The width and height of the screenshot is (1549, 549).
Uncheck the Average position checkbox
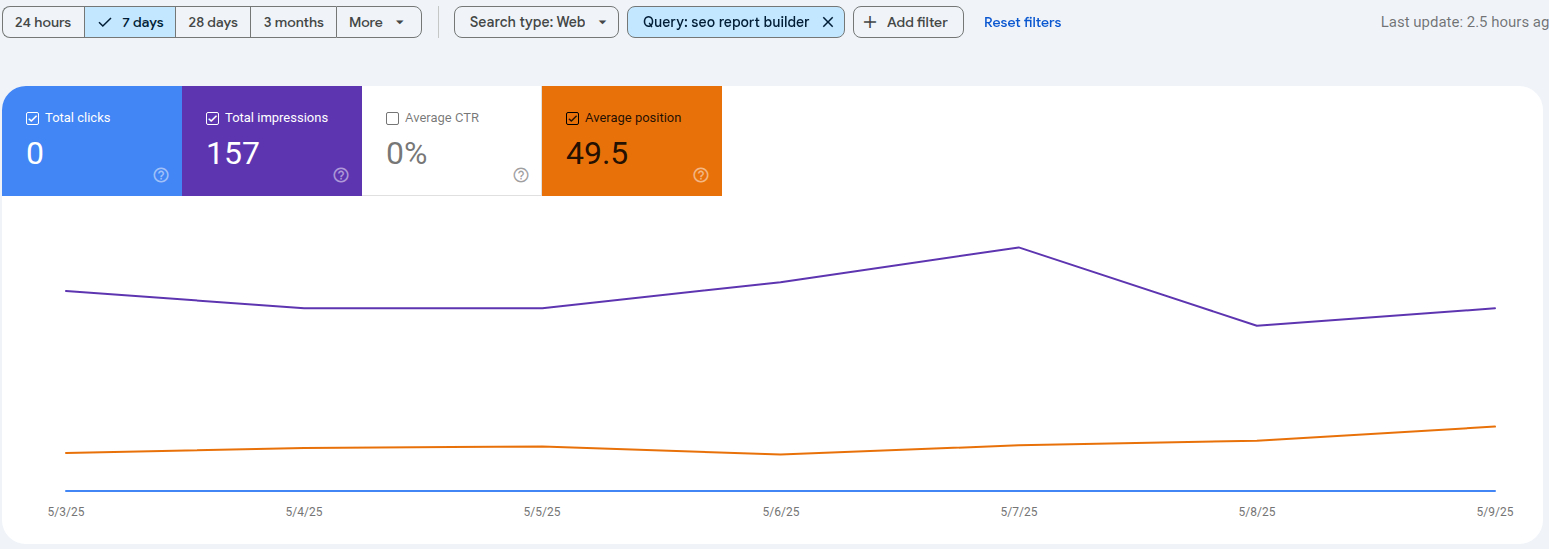tap(572, 118)
